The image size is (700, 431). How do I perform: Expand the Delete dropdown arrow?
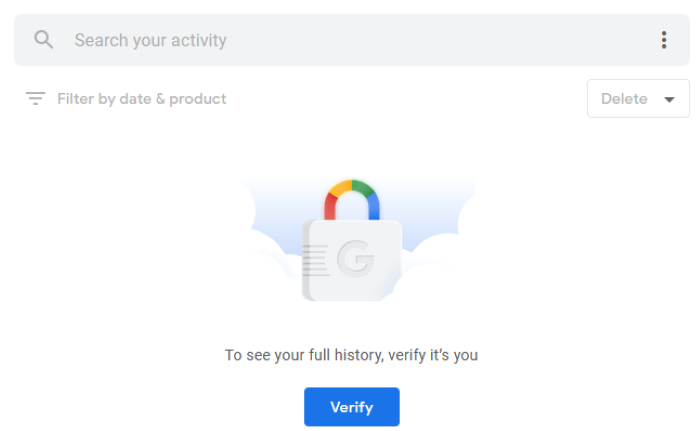click(669, 99)
